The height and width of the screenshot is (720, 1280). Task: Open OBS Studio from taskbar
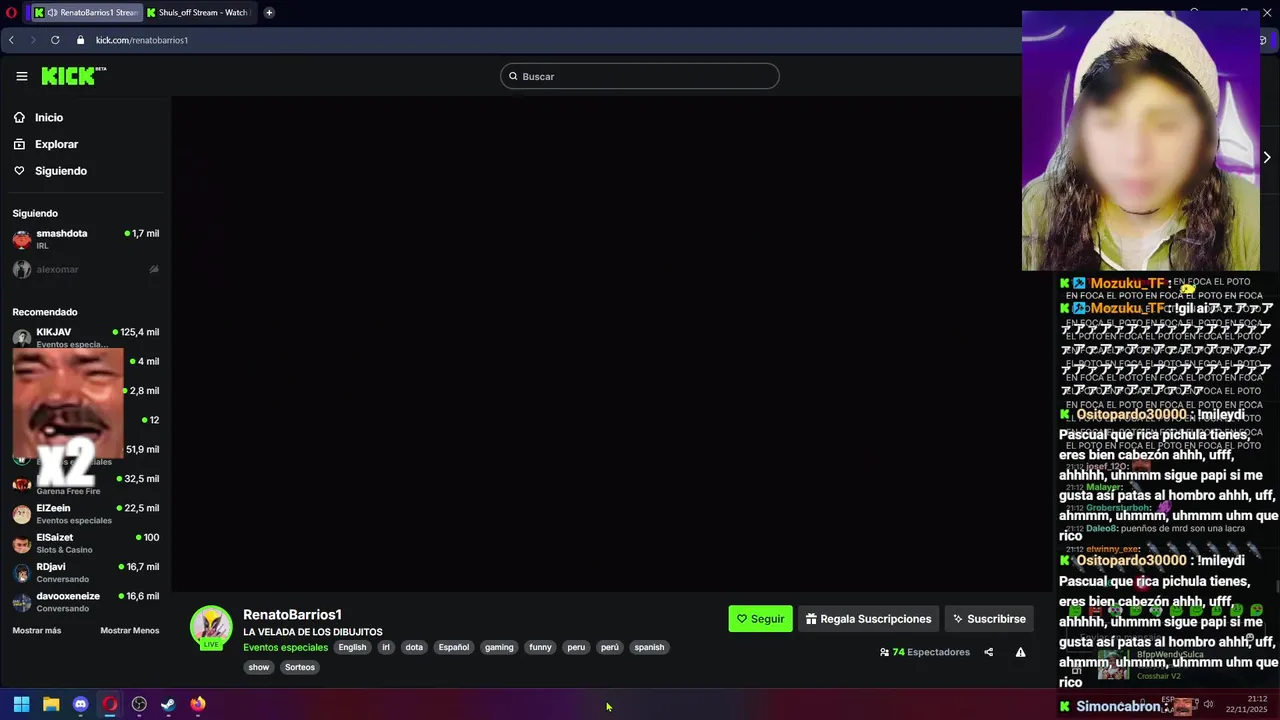[139, 704]
